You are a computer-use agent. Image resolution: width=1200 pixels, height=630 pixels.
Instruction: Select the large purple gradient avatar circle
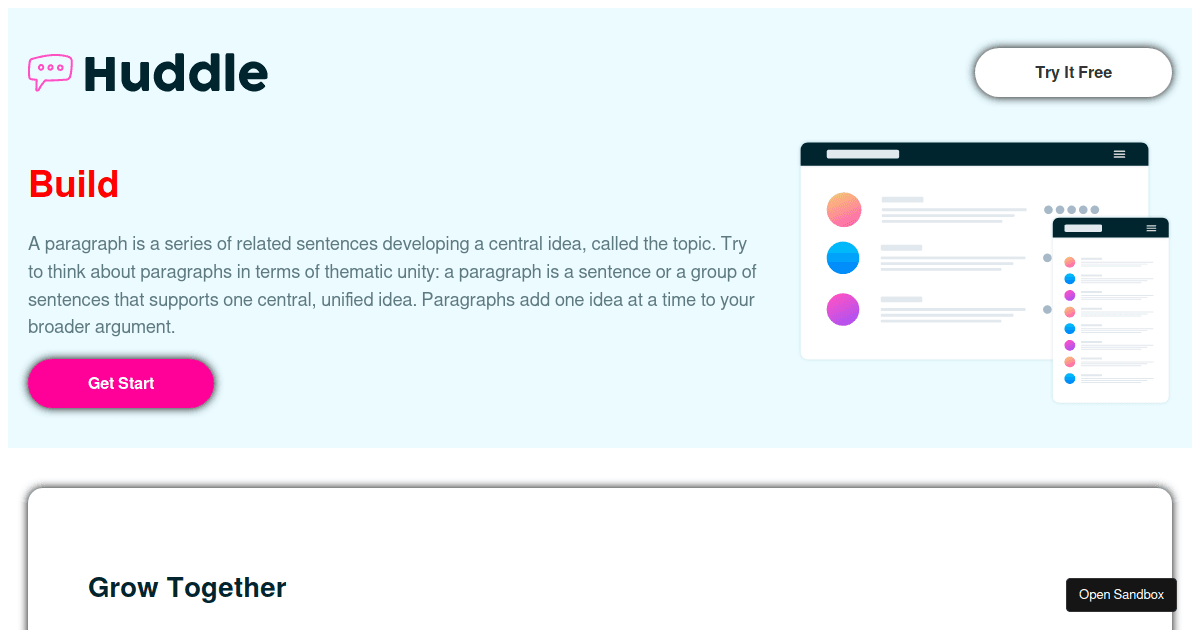843,309
